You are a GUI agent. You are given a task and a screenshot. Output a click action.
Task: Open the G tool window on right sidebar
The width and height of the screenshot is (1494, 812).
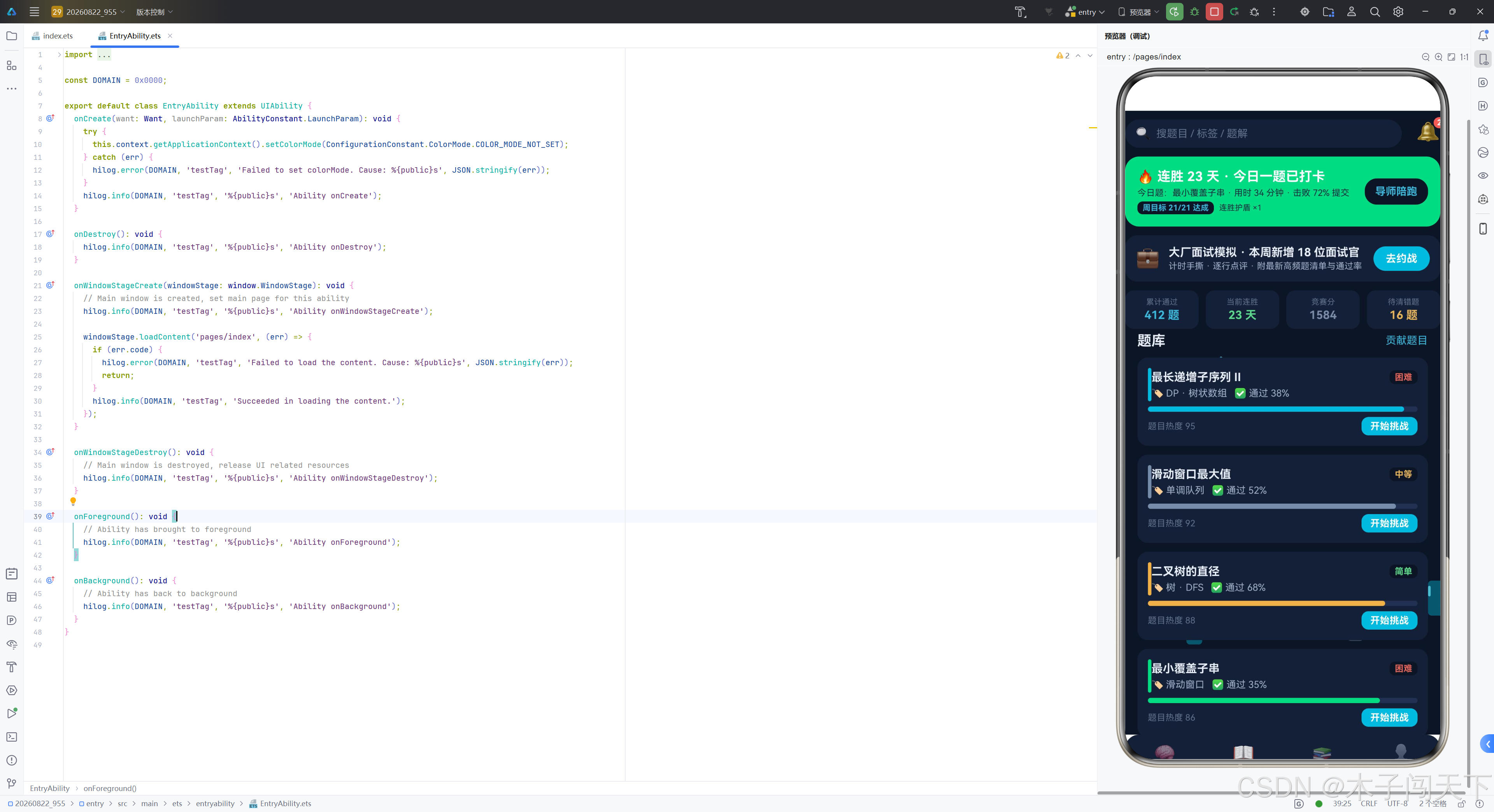tap(1483, 82)
